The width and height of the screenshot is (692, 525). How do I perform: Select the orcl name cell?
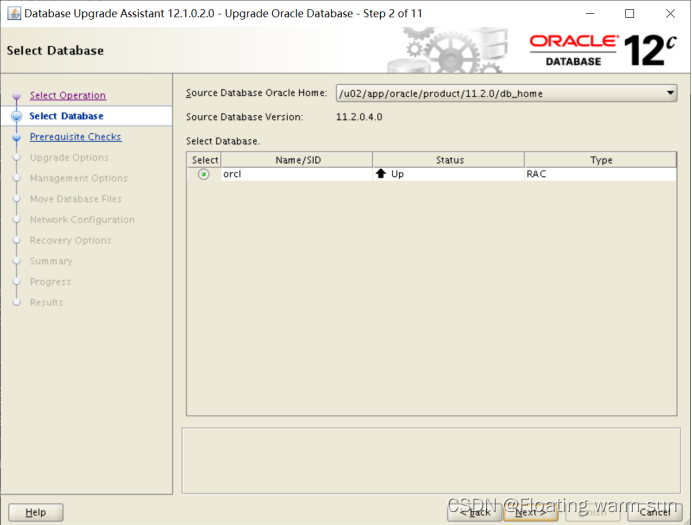point(297,174)
